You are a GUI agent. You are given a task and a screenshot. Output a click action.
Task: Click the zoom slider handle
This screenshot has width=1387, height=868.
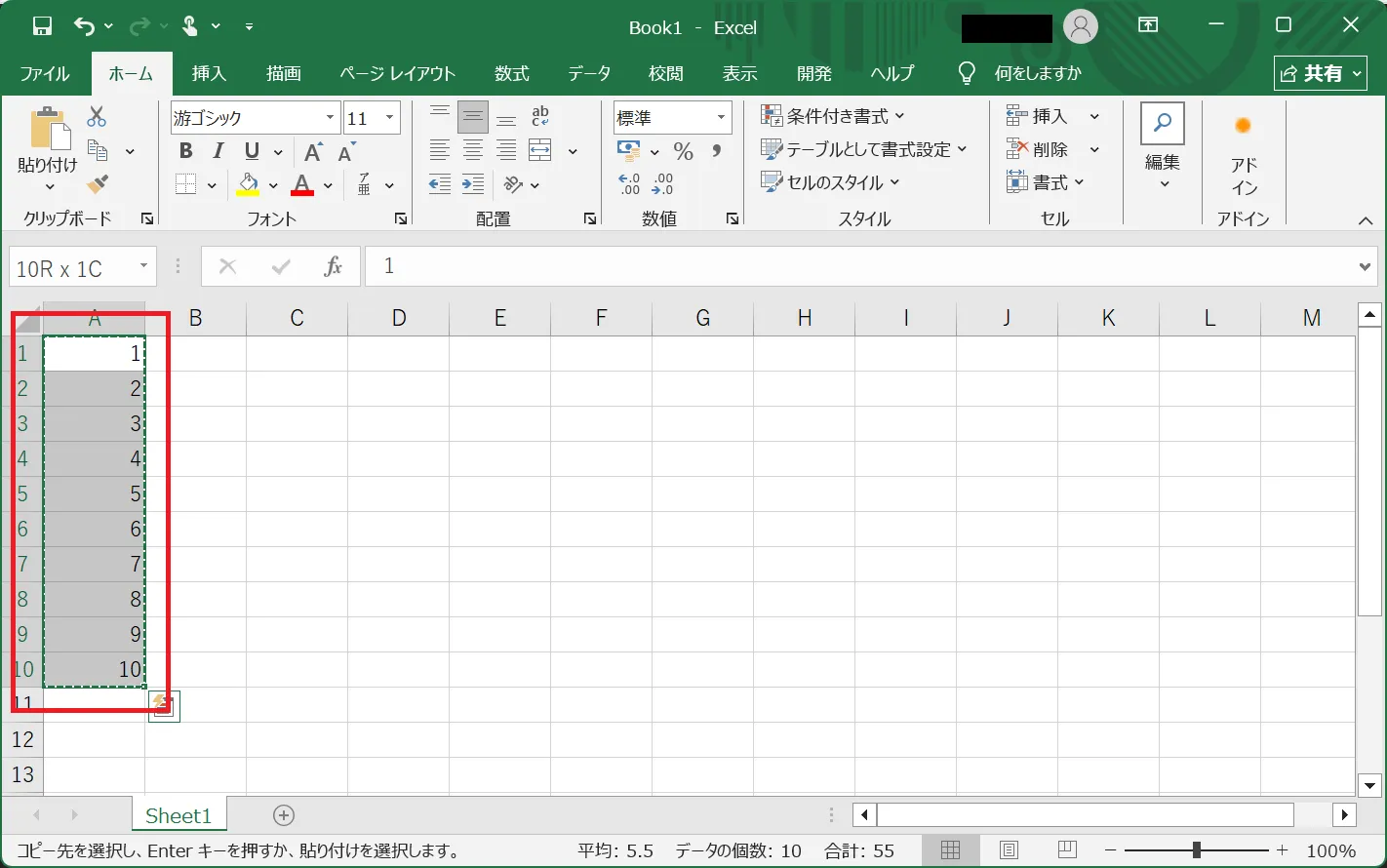(x=1196, y=850)
